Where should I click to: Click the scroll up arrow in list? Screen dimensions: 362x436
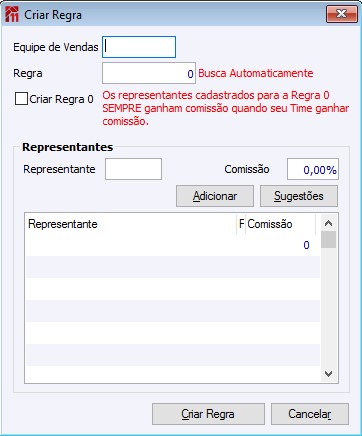pyautogui.click(x=328, y=223)
